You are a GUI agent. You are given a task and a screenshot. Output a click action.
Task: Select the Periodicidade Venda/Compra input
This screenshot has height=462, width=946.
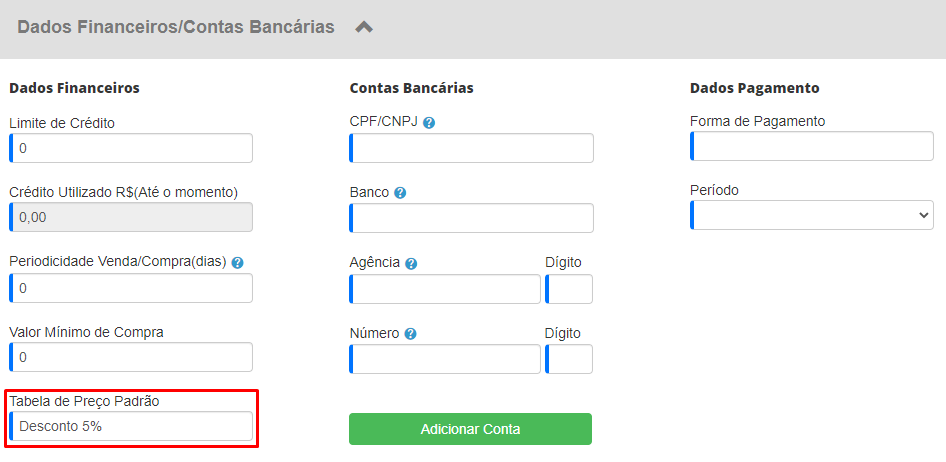(x=131, y=288)
